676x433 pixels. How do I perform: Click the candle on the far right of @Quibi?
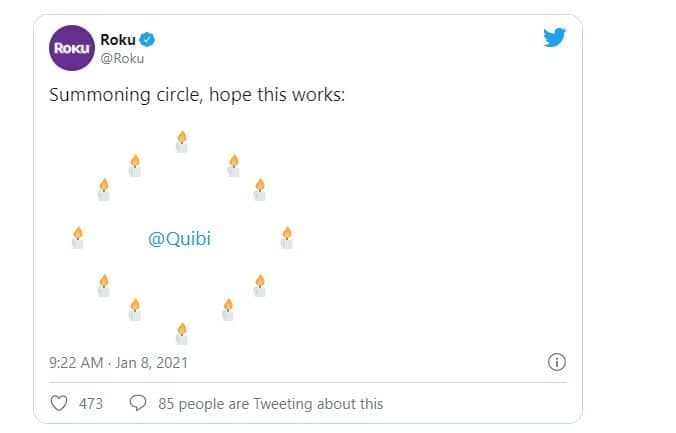pyautogui.click(x=287, y=238)
